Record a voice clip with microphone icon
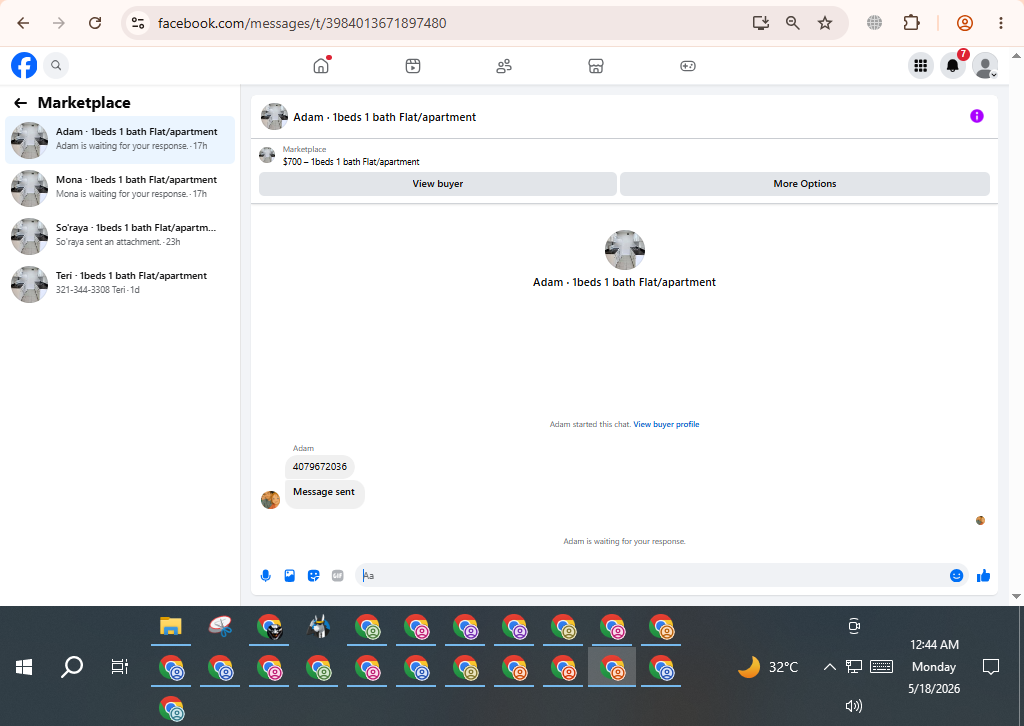The image size is (1024, 726). click(x=266, y=576)
